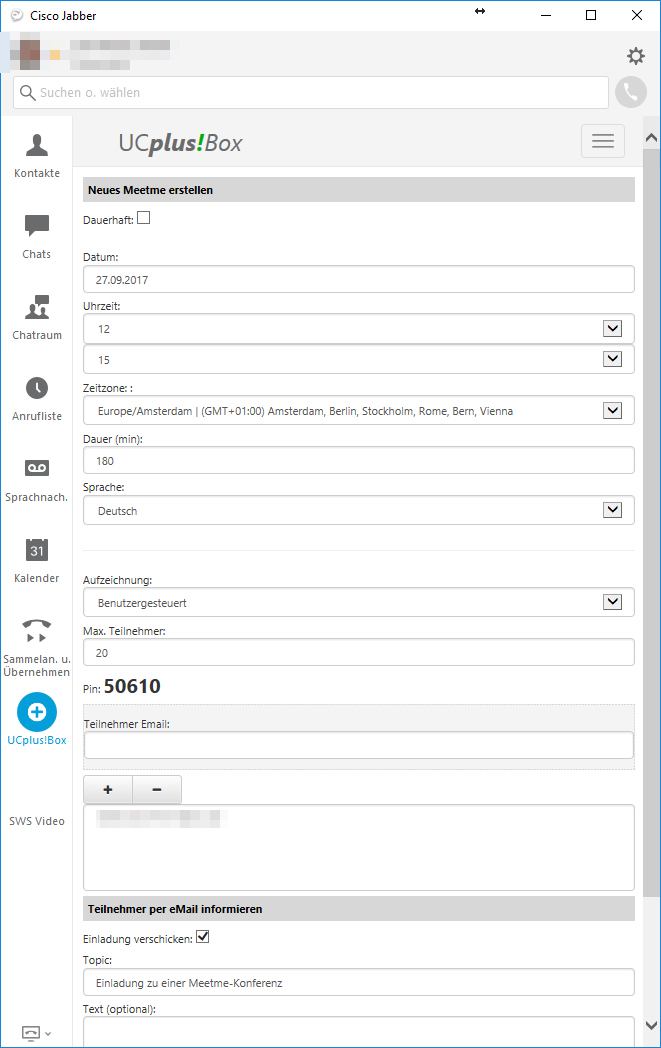The image size is (661, 1048).
Task: Open the UCplus!Box hamburger menu
Action: [x=603, y=141]
